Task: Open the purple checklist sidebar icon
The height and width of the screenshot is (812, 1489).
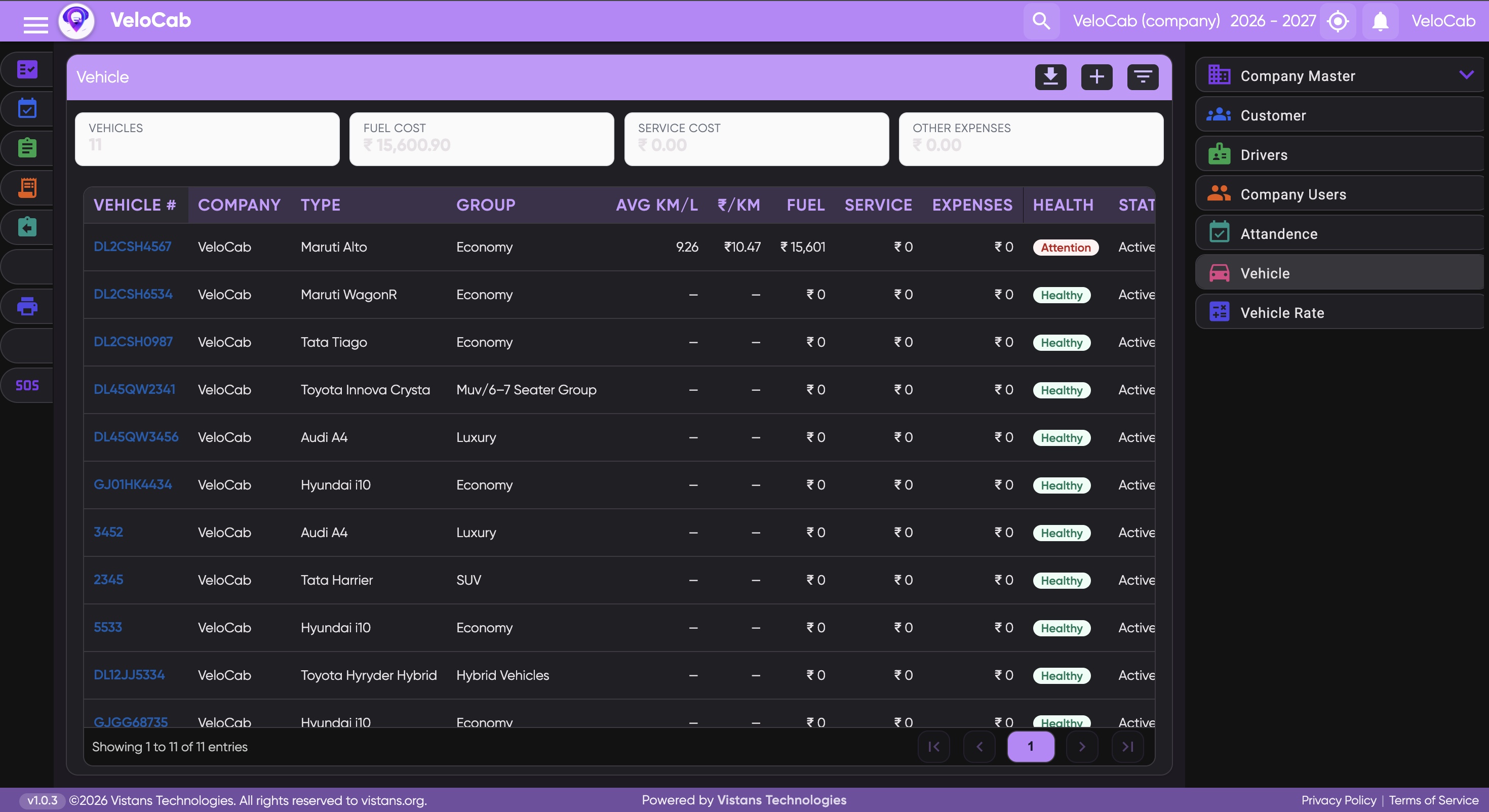Action: tap(27, 69)
